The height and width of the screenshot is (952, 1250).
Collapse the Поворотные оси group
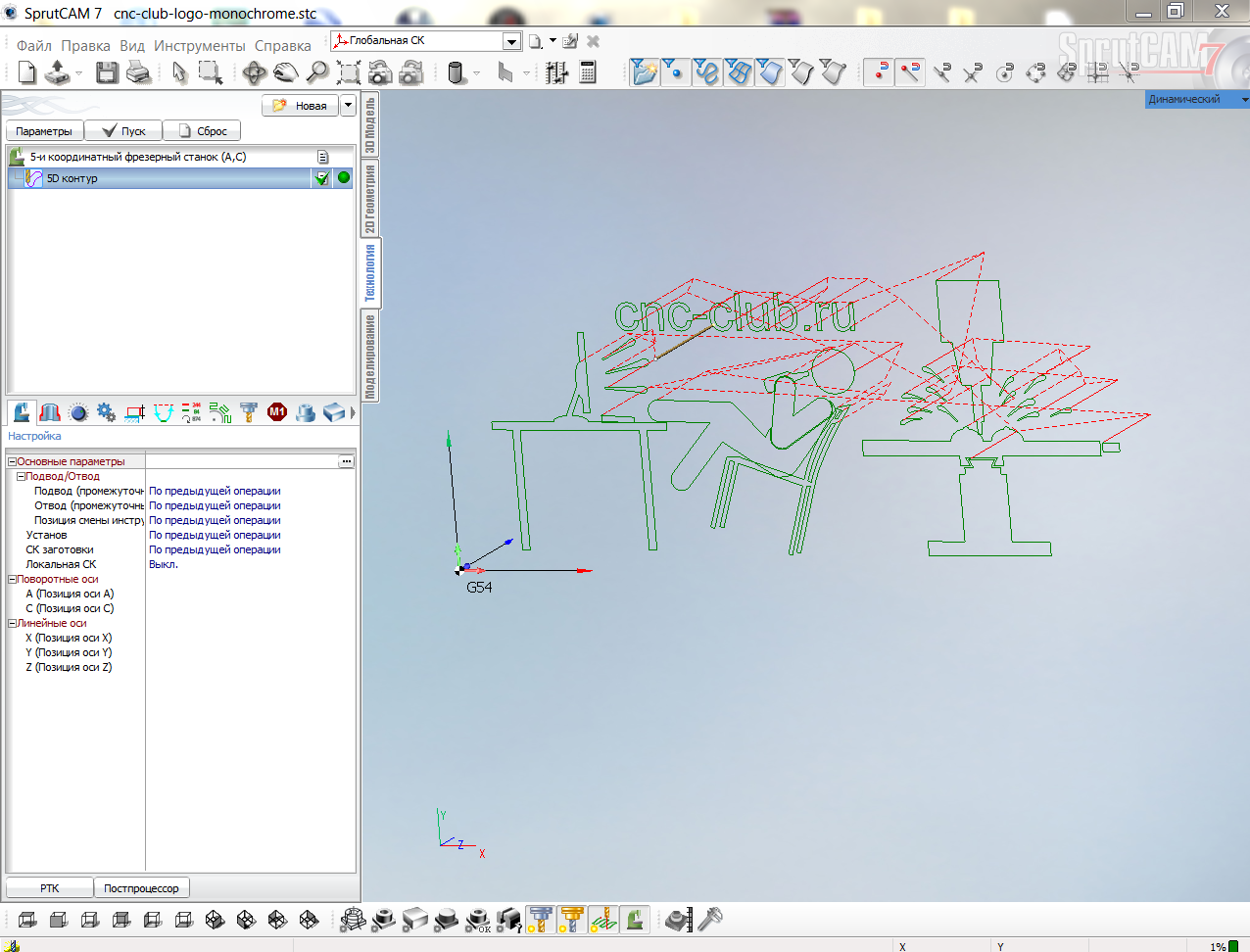coord(12,579)
